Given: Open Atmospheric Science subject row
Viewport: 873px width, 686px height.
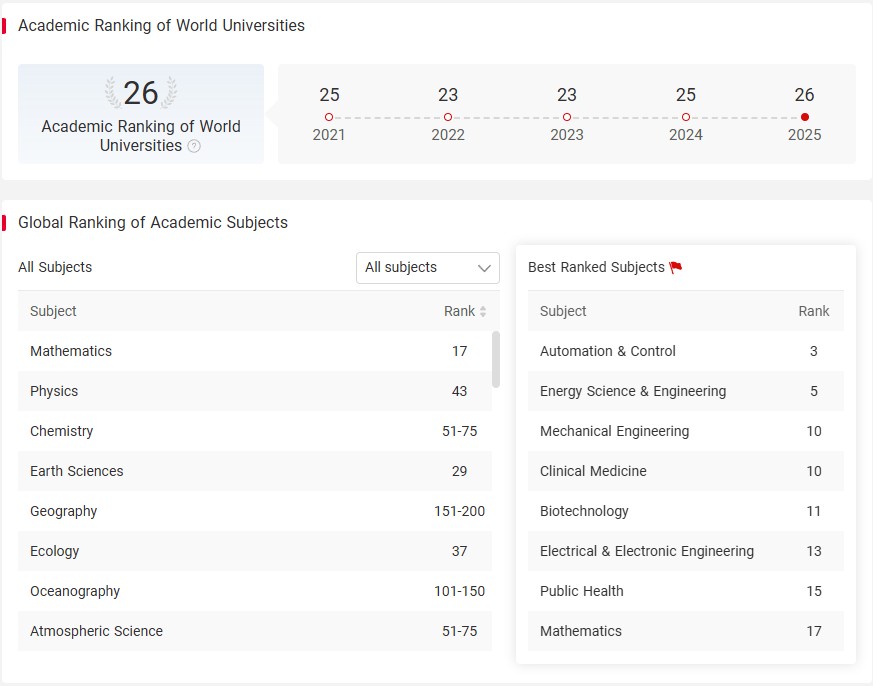Looking at the screenshot, I should click(255, 631).
